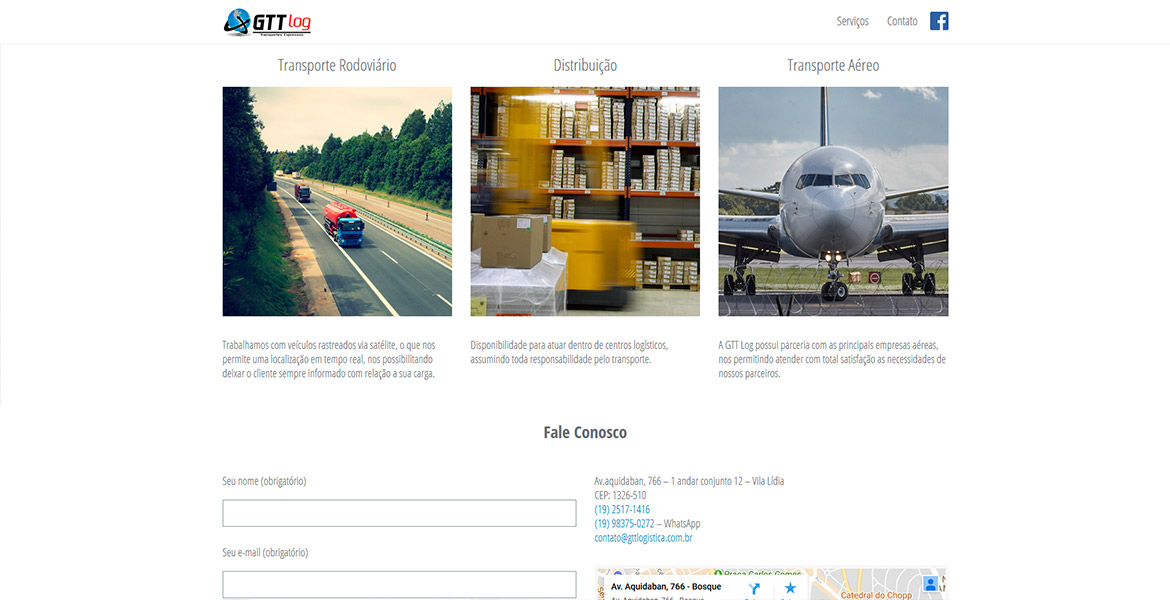This screenshot has height=600, width=1170.
Task: Click the Transporte Rodoviário heading
Action: pyautogui.click(x=337, y=65)
